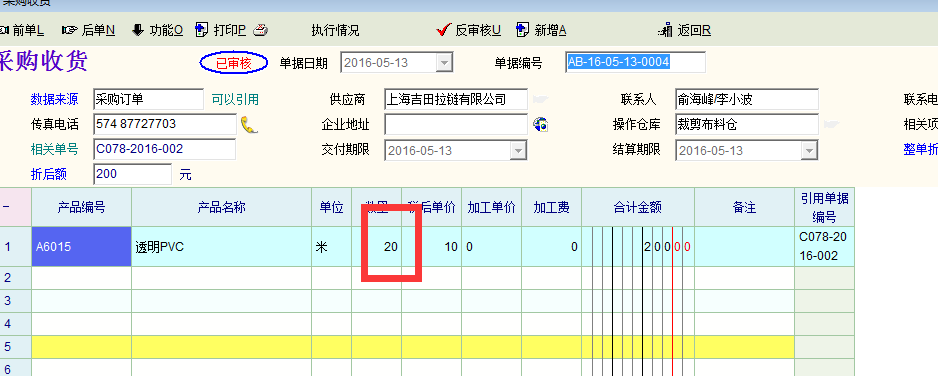Expand the 结算期限 date dropdown
This screenshot has width=938, height=376.
click(809, 150)
